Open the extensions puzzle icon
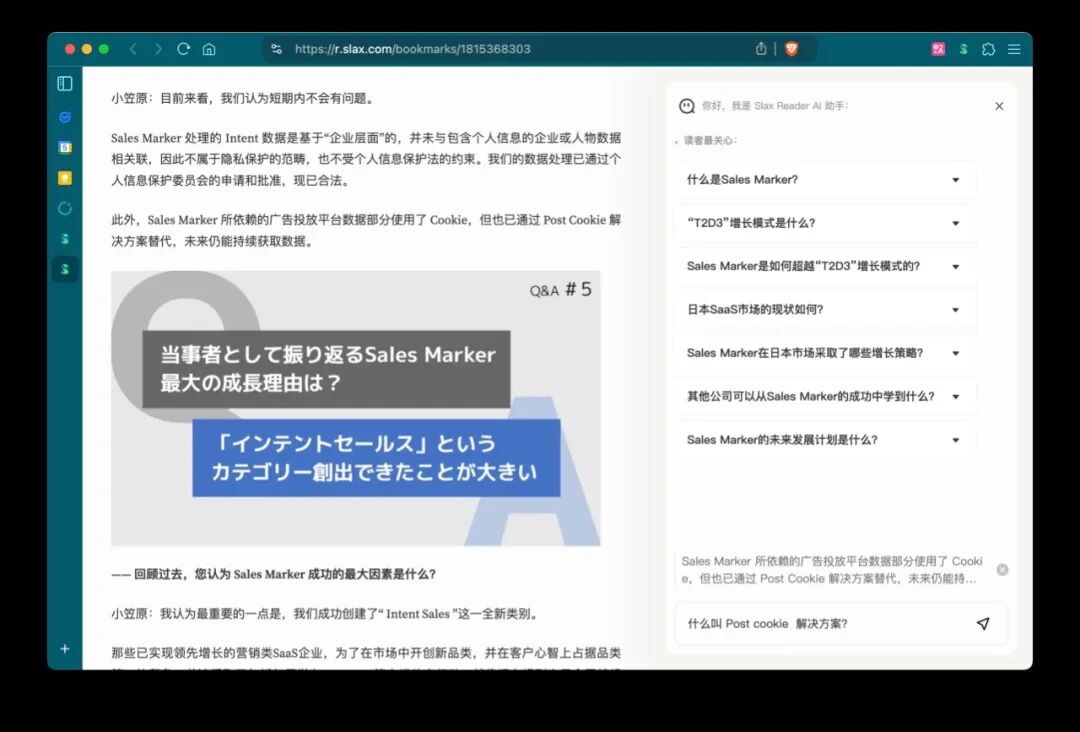The width and height of the screenshot is (1080, 732). [988, 49]
